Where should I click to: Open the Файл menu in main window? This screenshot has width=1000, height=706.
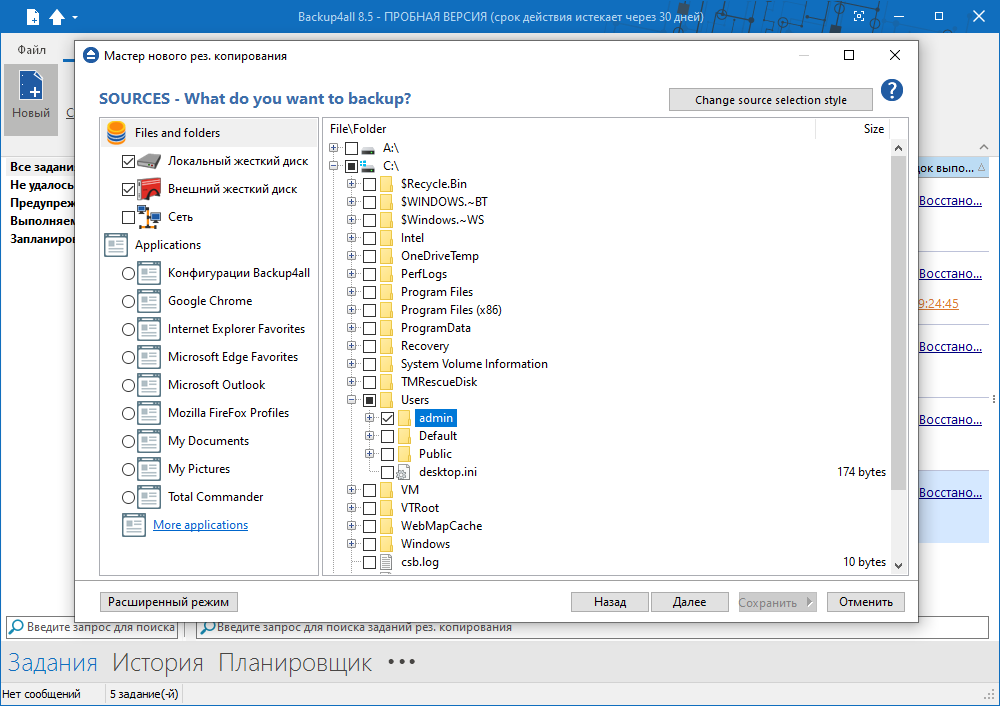(x=31, y=50)
